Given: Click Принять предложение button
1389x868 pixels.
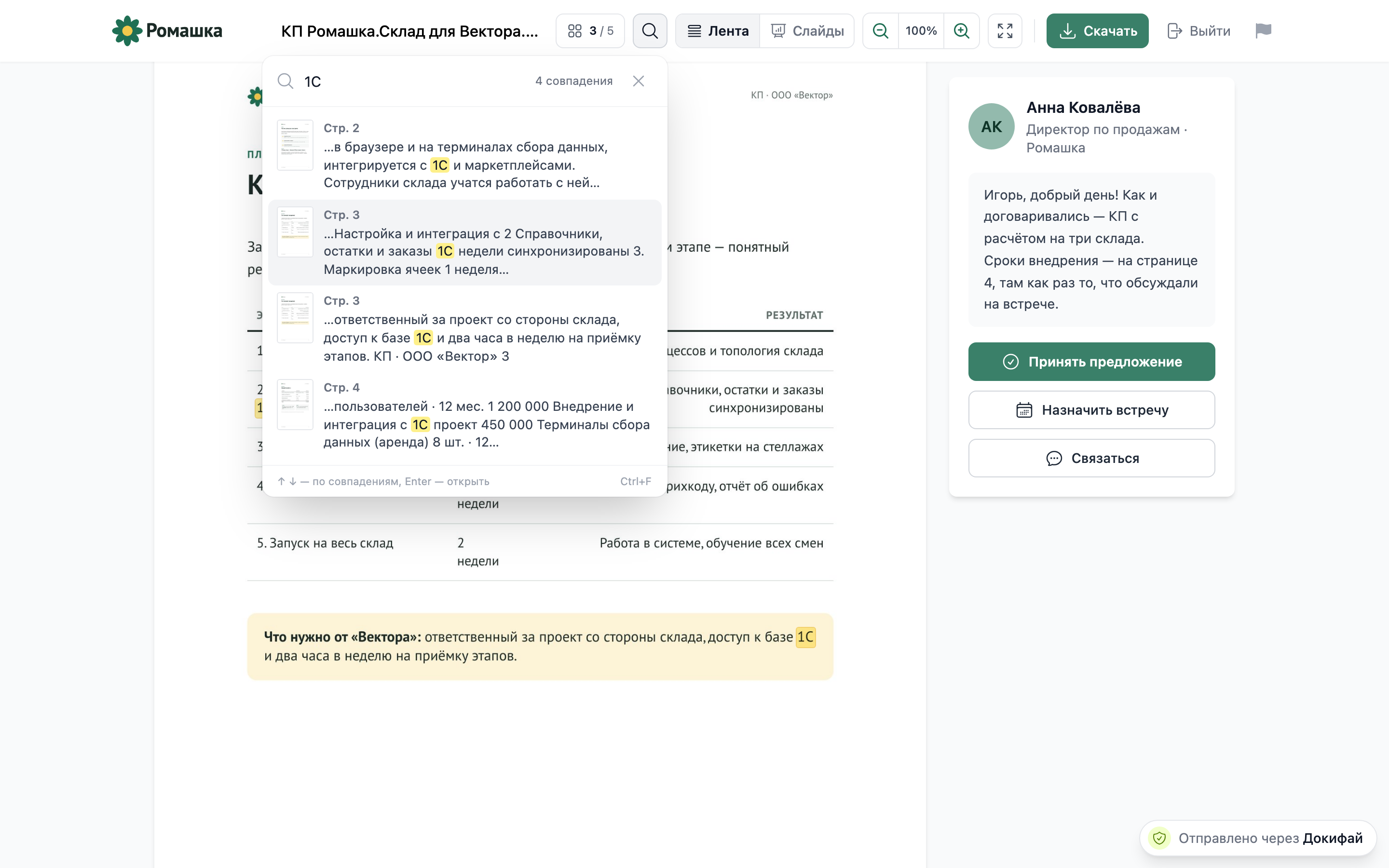Looking at the screenshot, I should coord(1092,362).
